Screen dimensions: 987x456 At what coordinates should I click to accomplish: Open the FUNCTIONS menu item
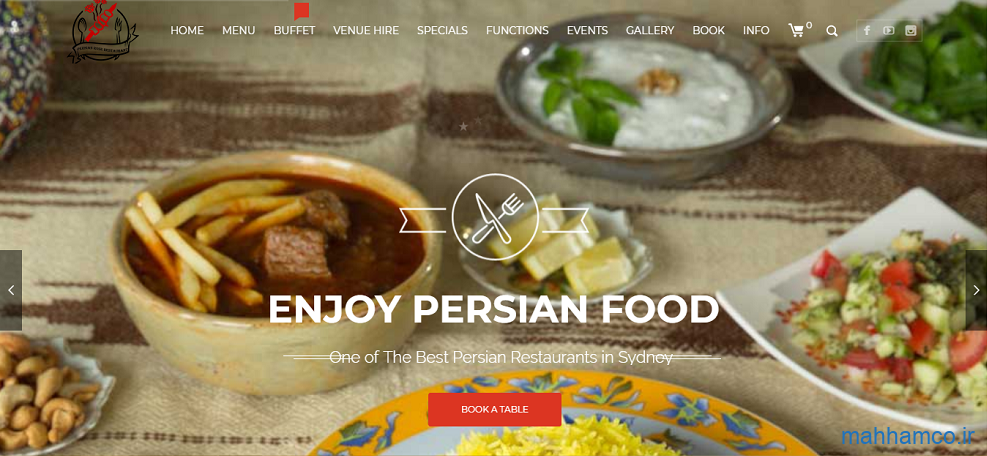[517, 30]
